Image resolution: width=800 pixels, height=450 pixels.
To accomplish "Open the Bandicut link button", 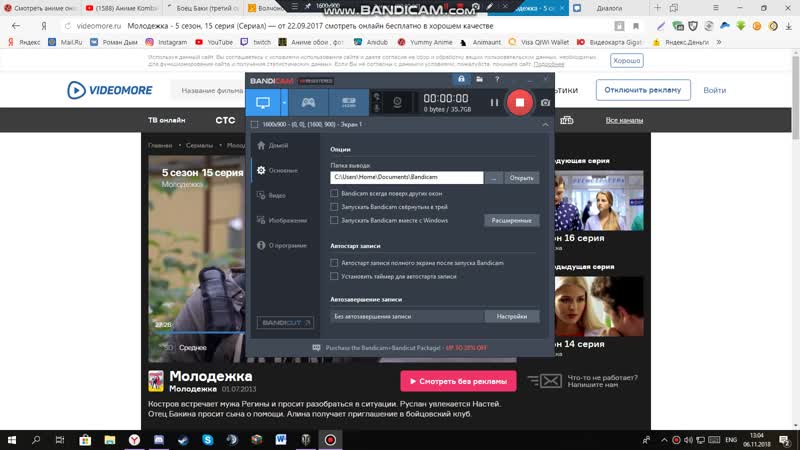I will pos(285,322).
